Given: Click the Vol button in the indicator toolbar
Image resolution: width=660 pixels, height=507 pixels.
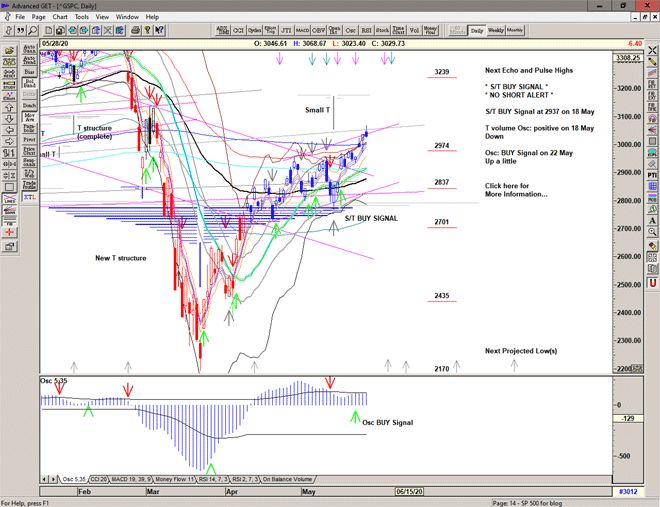Looking at the screenshot, I should [x=414, y=30].
